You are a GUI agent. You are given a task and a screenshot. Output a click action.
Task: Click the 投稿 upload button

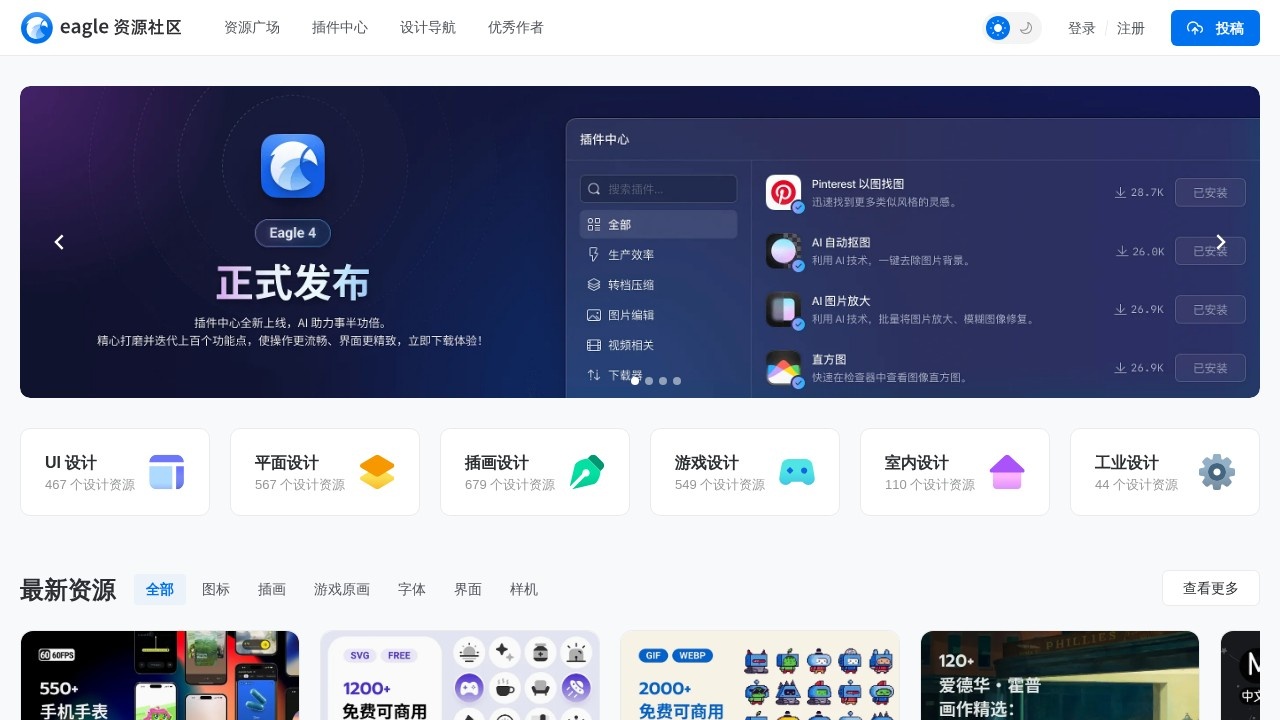pos(1215,28)
